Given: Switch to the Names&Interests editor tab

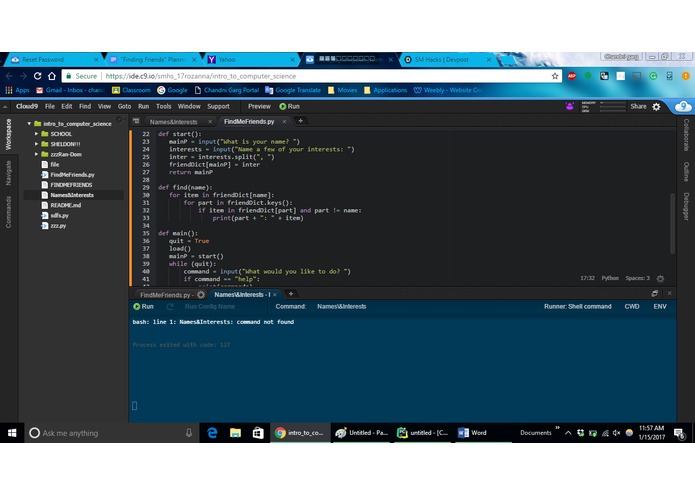Looking at the screenshot, I should (x=173, y=122).
